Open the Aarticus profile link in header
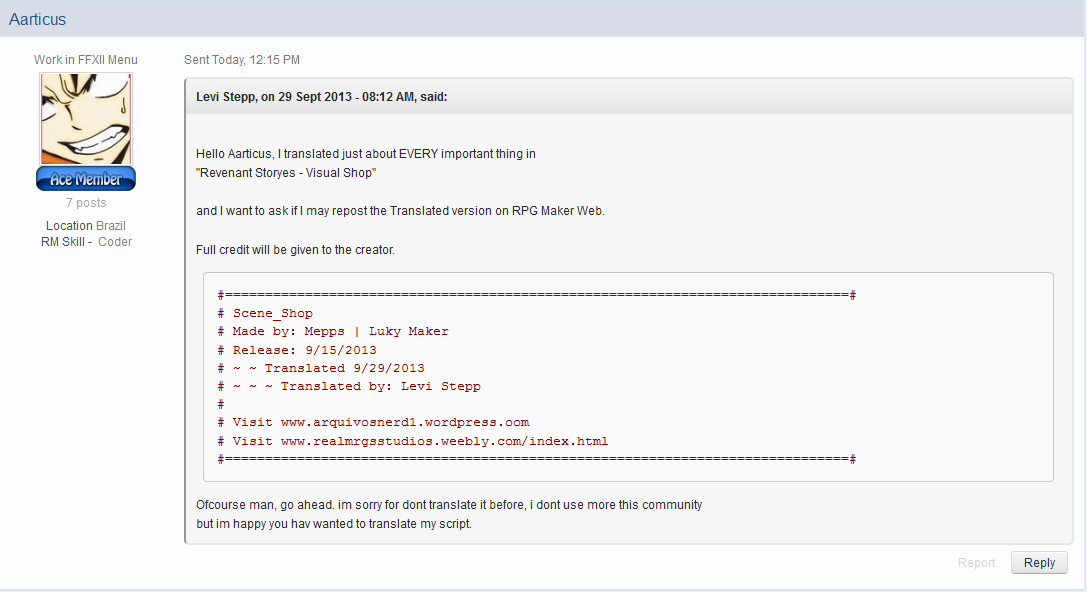 tap(37, 19)
